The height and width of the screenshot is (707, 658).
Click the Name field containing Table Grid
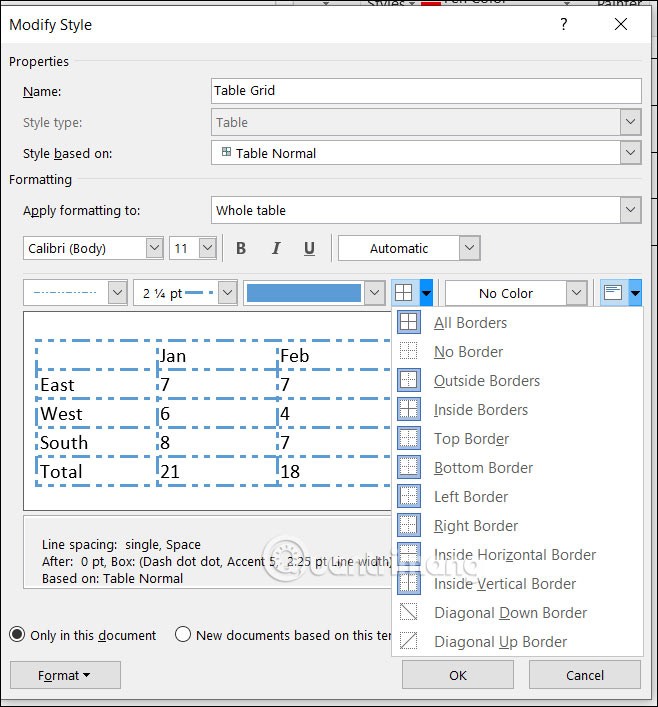[x=426, y=90]
